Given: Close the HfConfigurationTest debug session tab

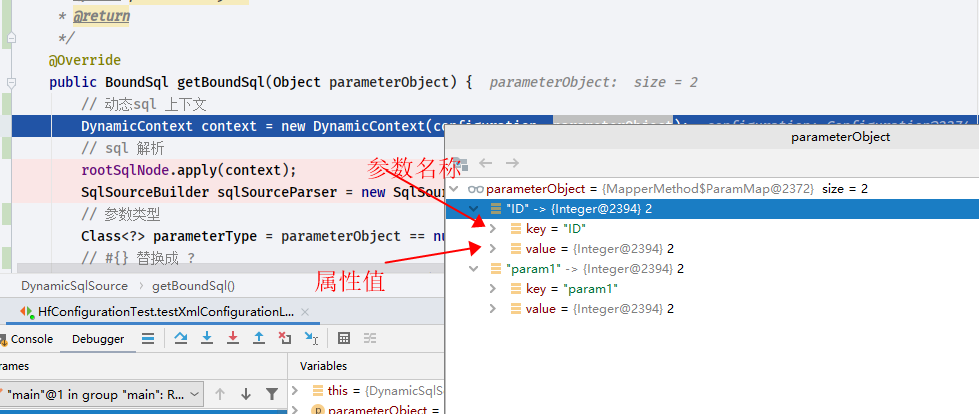Looking at the screenshot, I should tap(305, 312).
